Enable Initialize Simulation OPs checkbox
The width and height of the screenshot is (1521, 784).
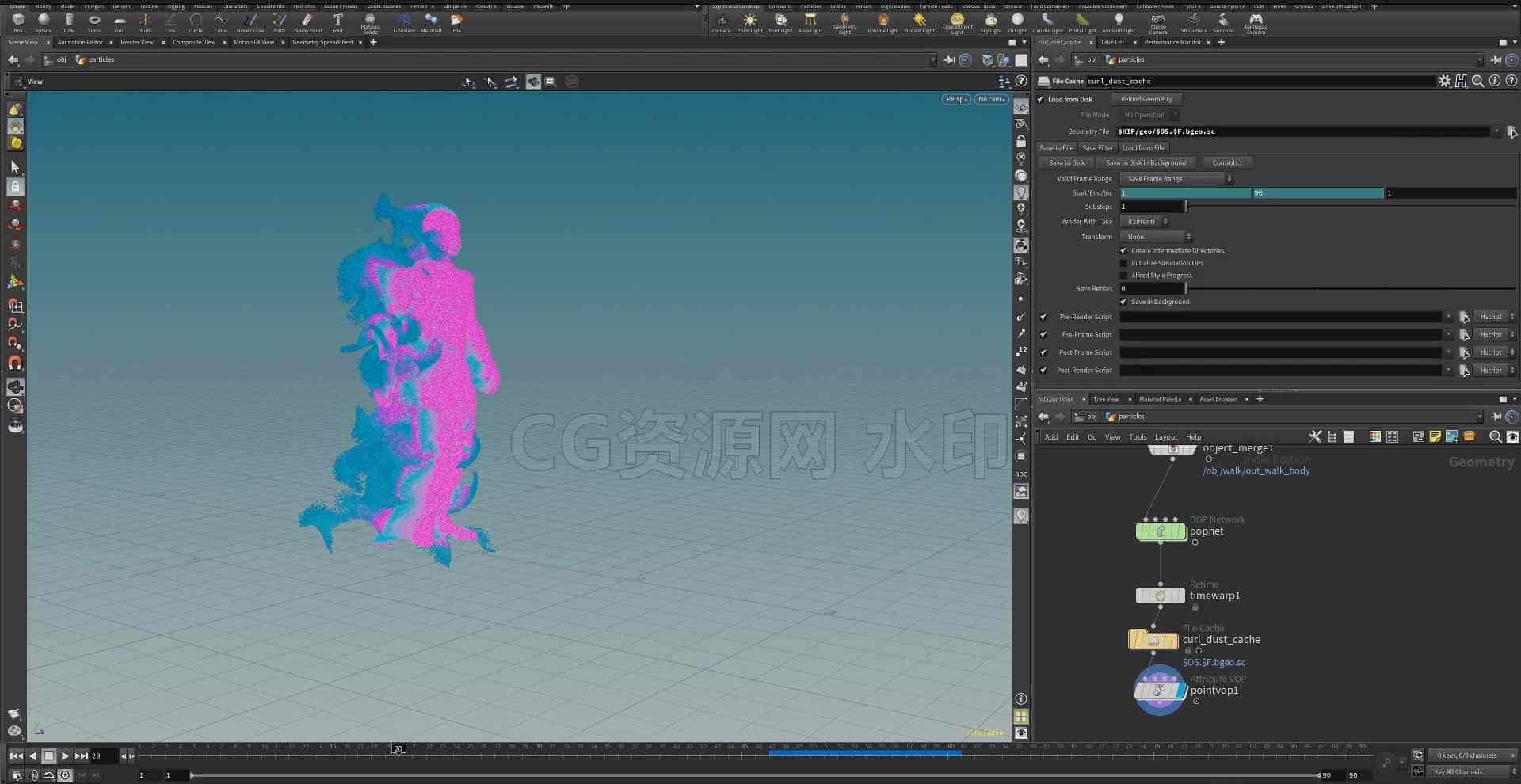[1123, 263]
